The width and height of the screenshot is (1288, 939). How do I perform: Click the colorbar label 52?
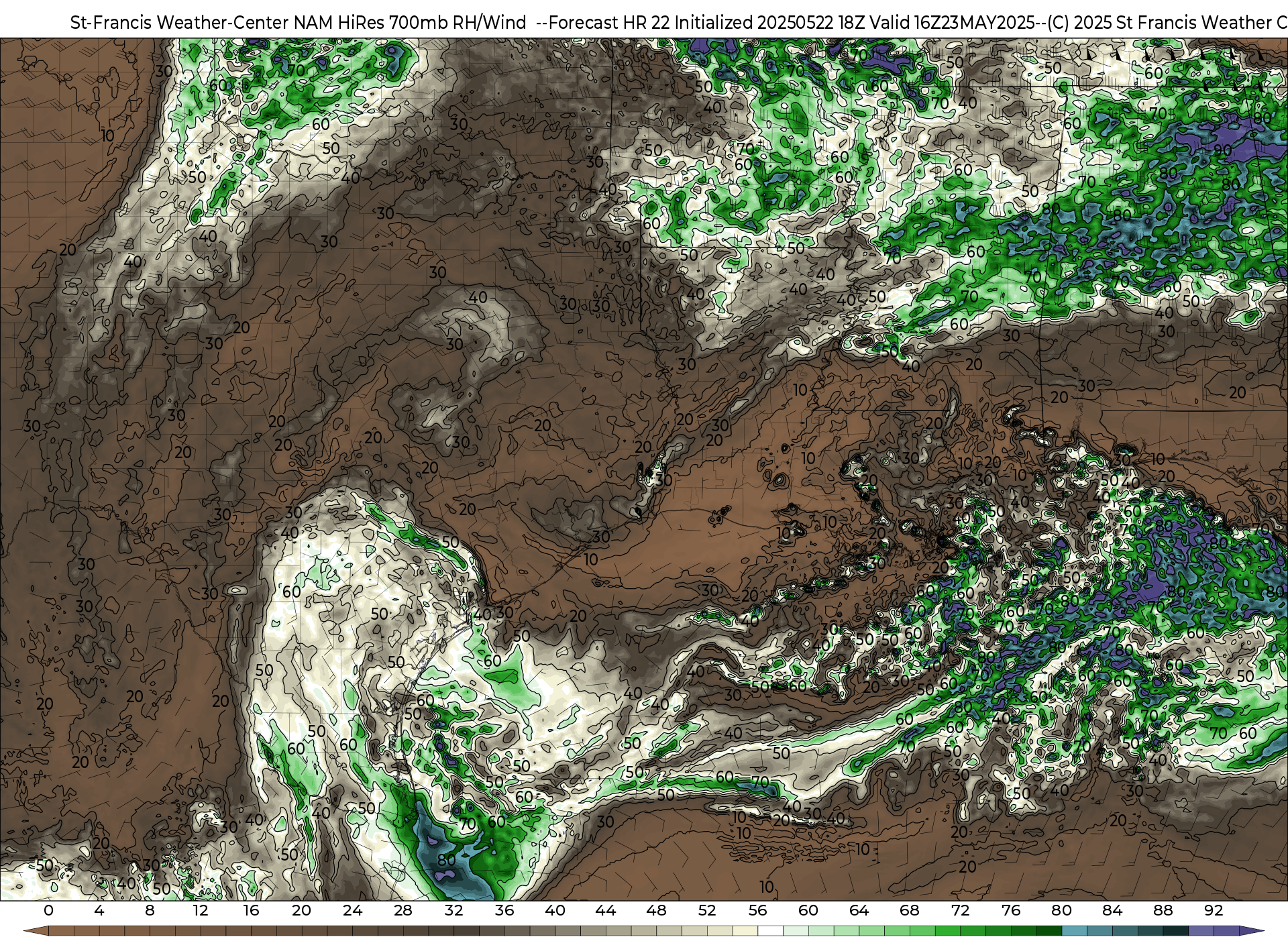(707, 911)
